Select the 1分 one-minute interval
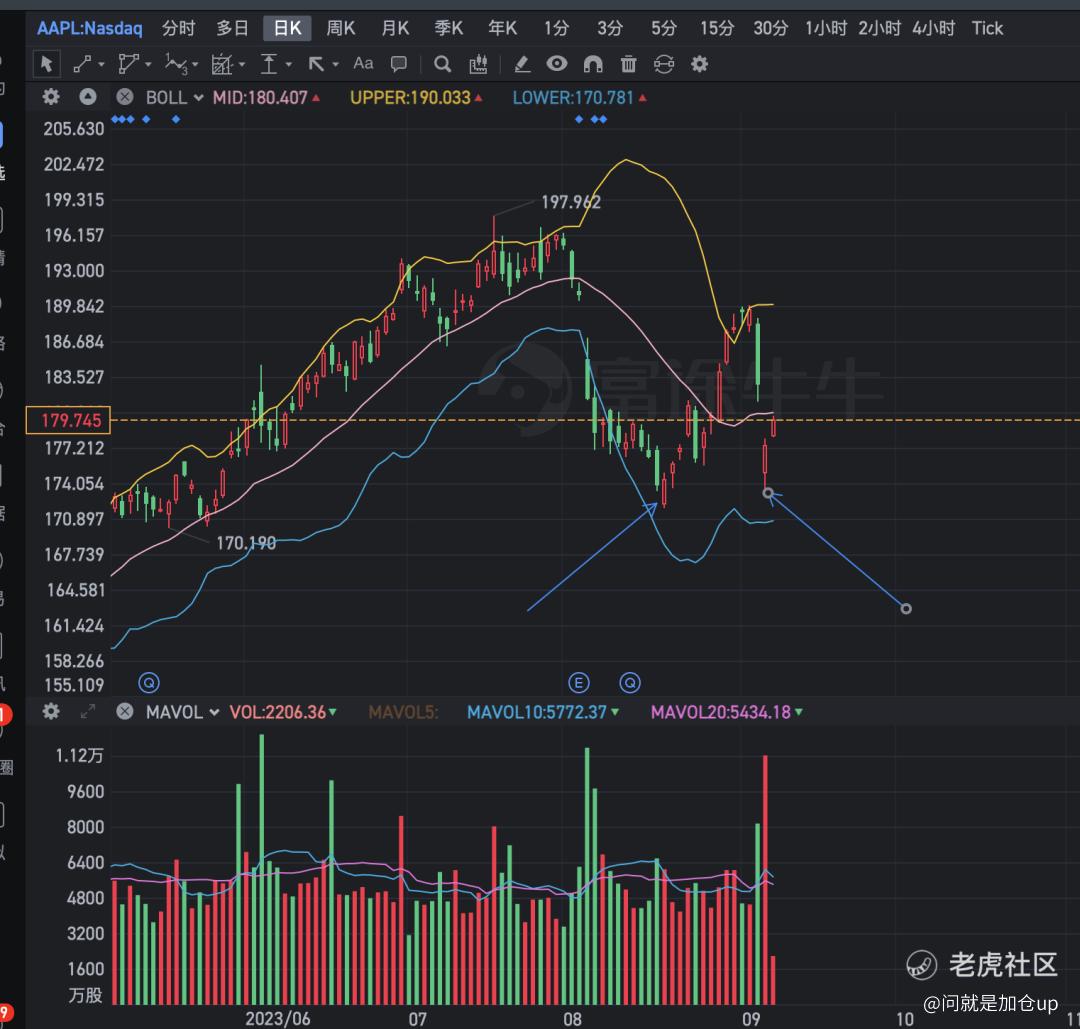 (x=556, y=28)
